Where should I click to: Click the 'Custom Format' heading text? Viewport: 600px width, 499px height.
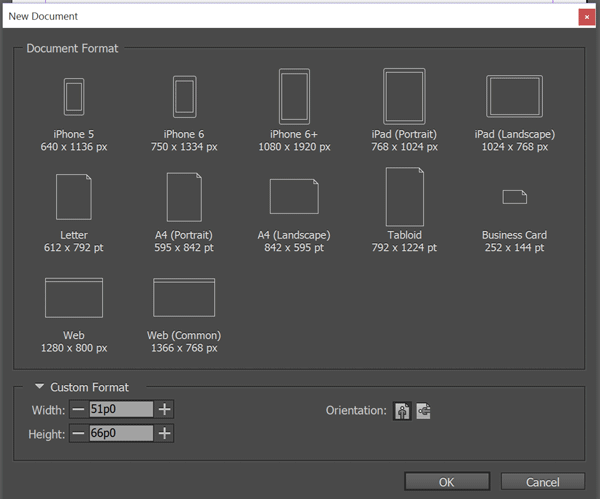pyautogui.click(x=90, y=387)
